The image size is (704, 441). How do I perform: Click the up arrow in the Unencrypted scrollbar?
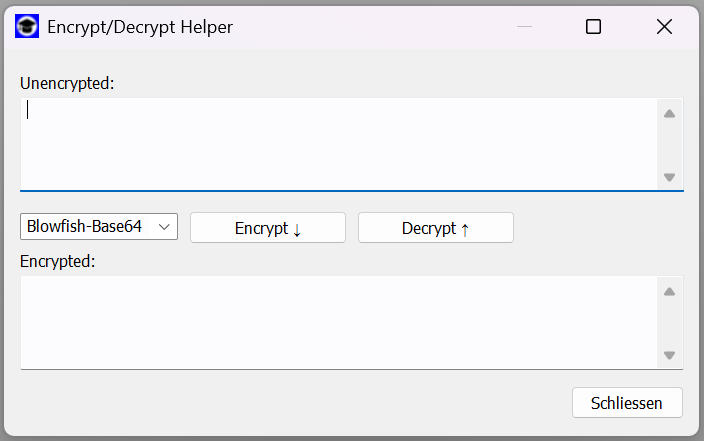click(x=669, y=114)
